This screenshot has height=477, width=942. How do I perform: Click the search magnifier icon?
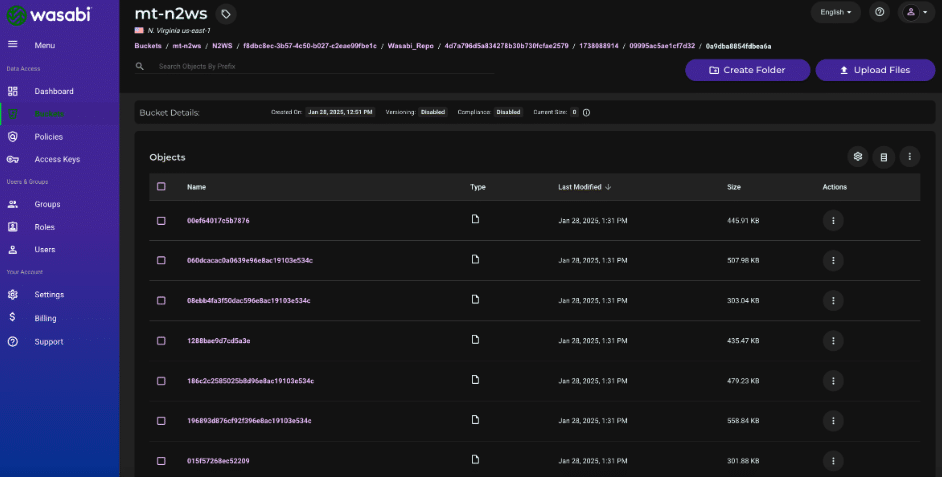[x=139, y=66]
